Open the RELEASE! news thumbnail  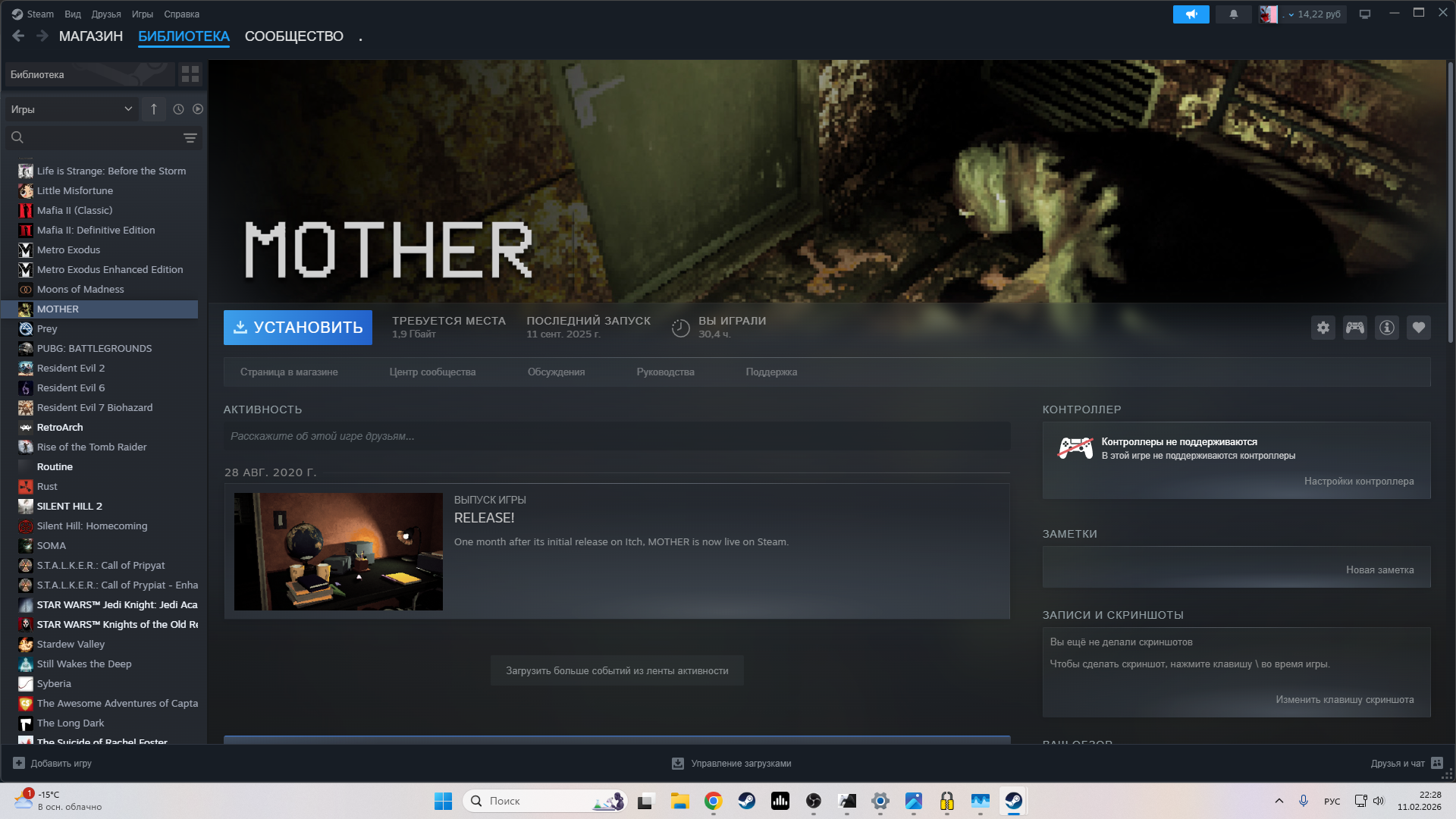(x=338, y=552)
